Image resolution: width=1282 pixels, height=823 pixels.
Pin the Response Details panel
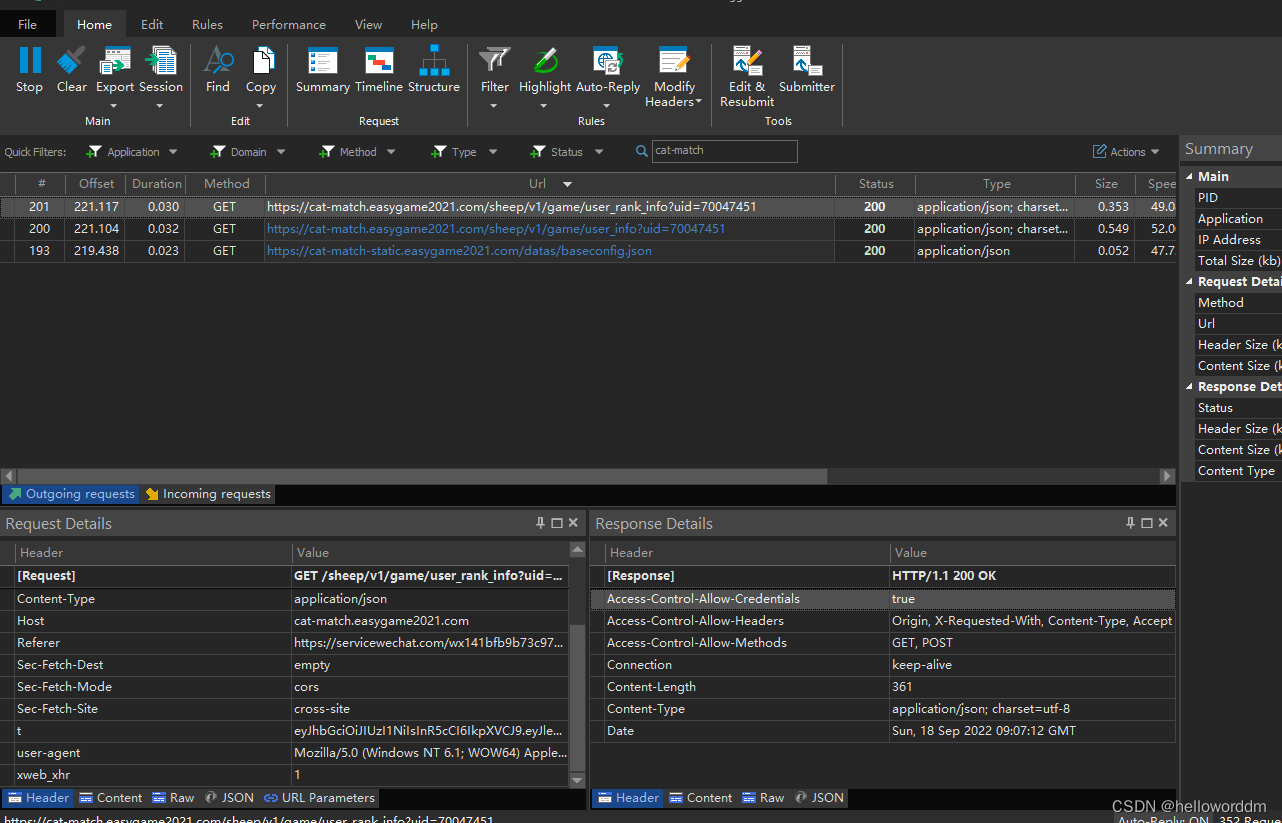(1131, 523)
